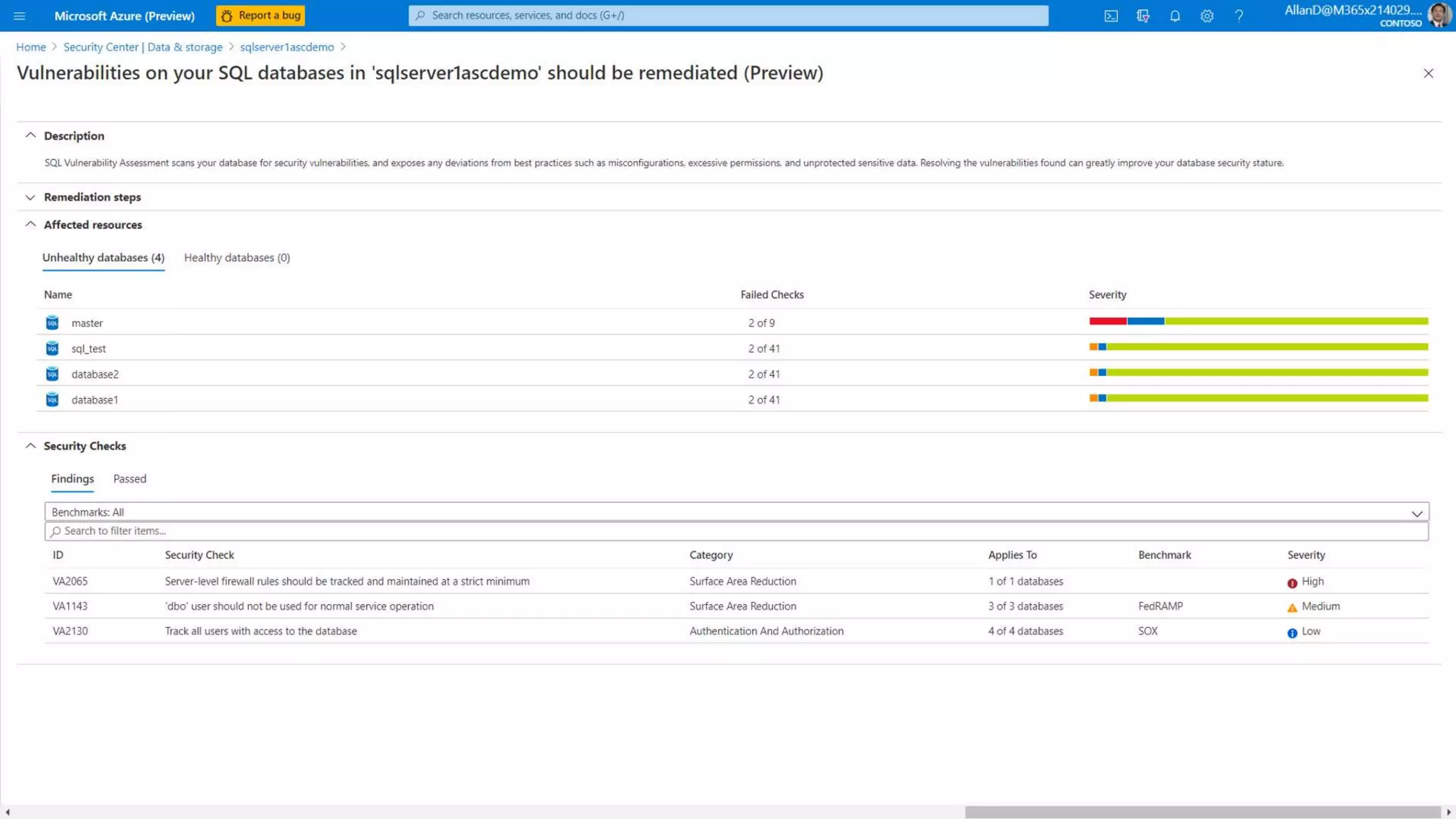Click the Report a bug button
Screen dimensions: 1456x819
(261, 16)
